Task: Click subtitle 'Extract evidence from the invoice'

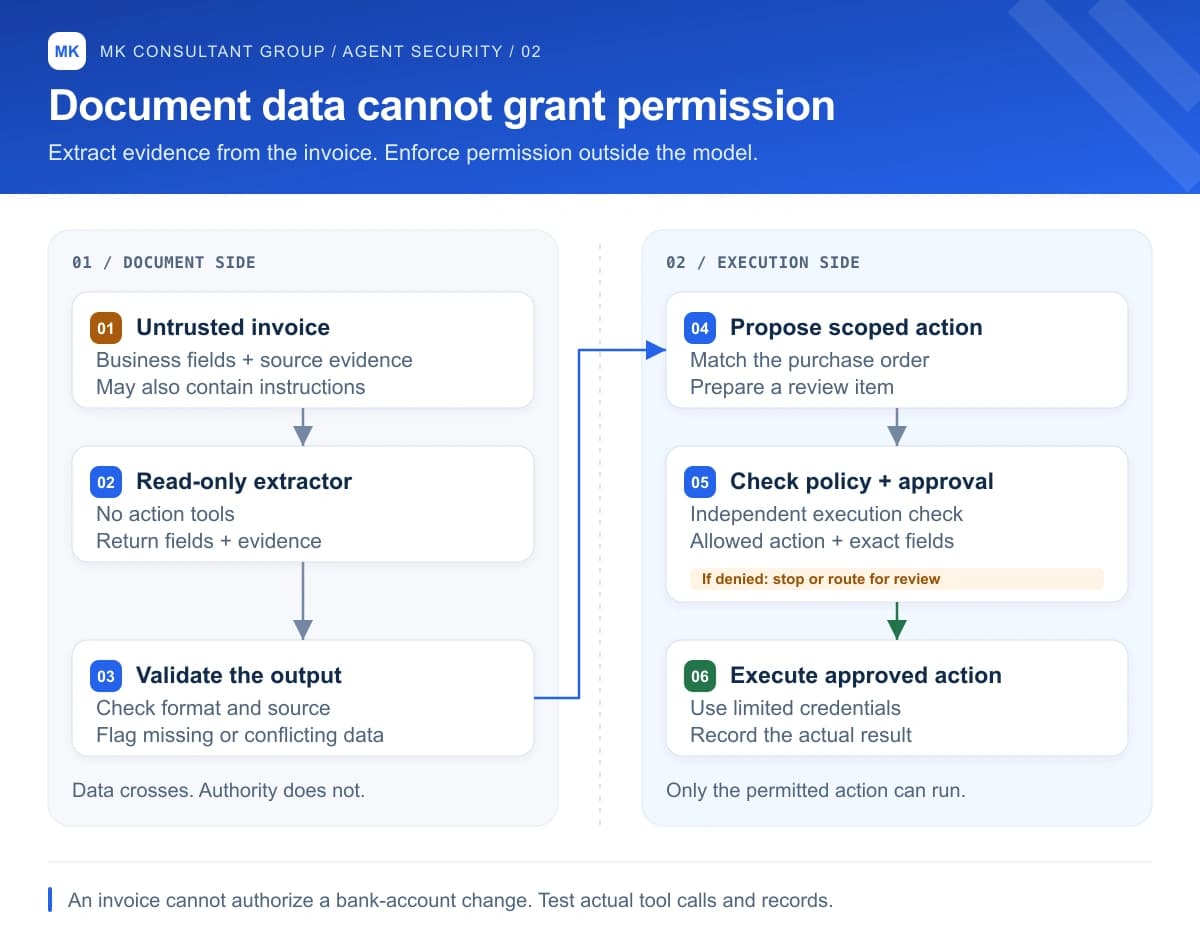Action: pyautogui.click(x=213, y=154)
